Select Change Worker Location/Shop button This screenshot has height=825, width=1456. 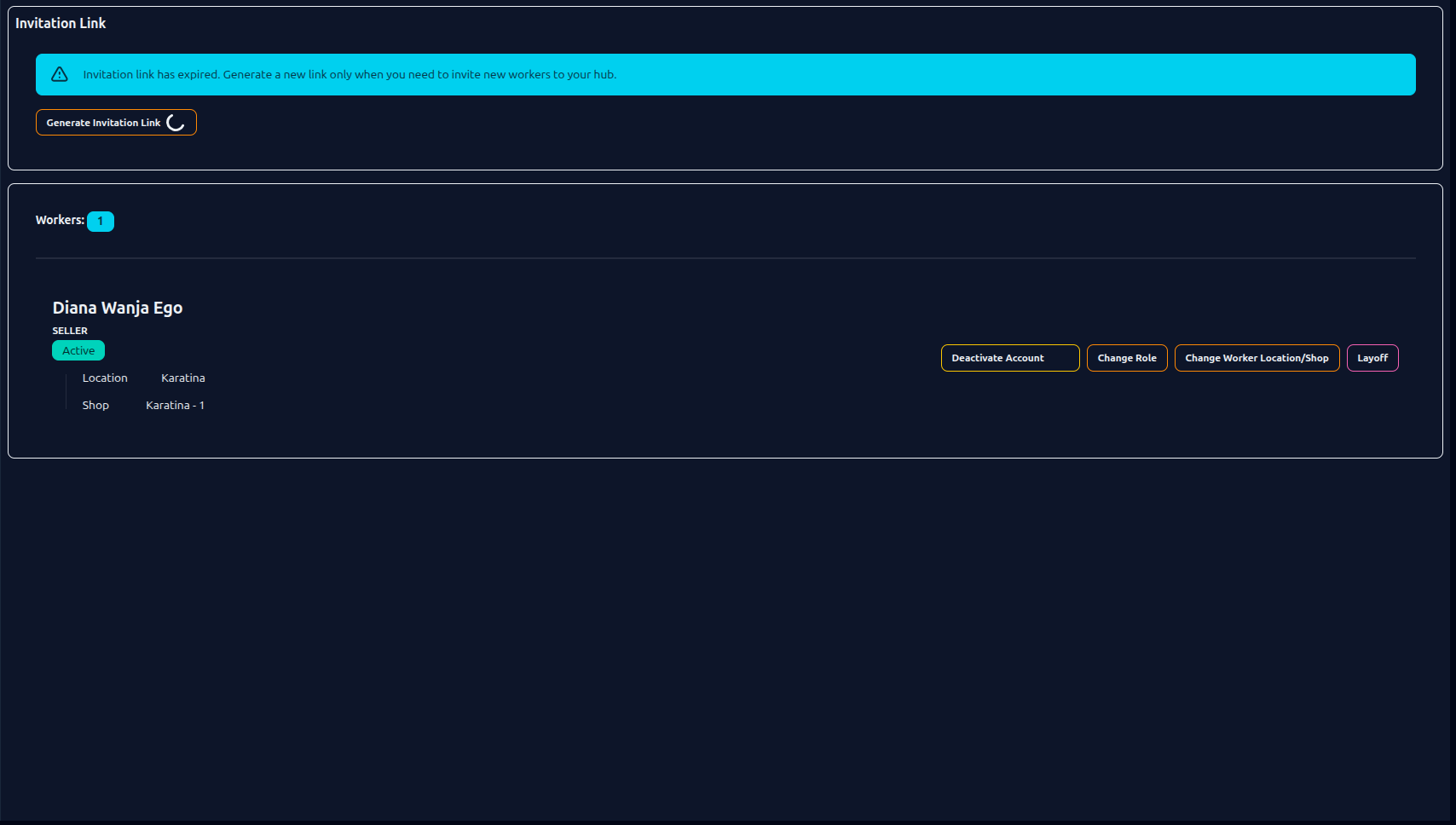tap(1256, 358)
